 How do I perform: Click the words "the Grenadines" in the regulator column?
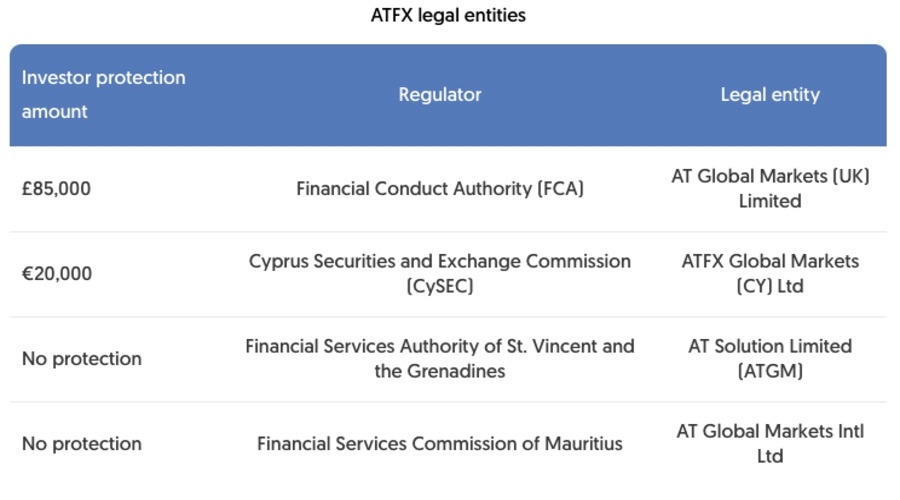click(x=440, y=372)
